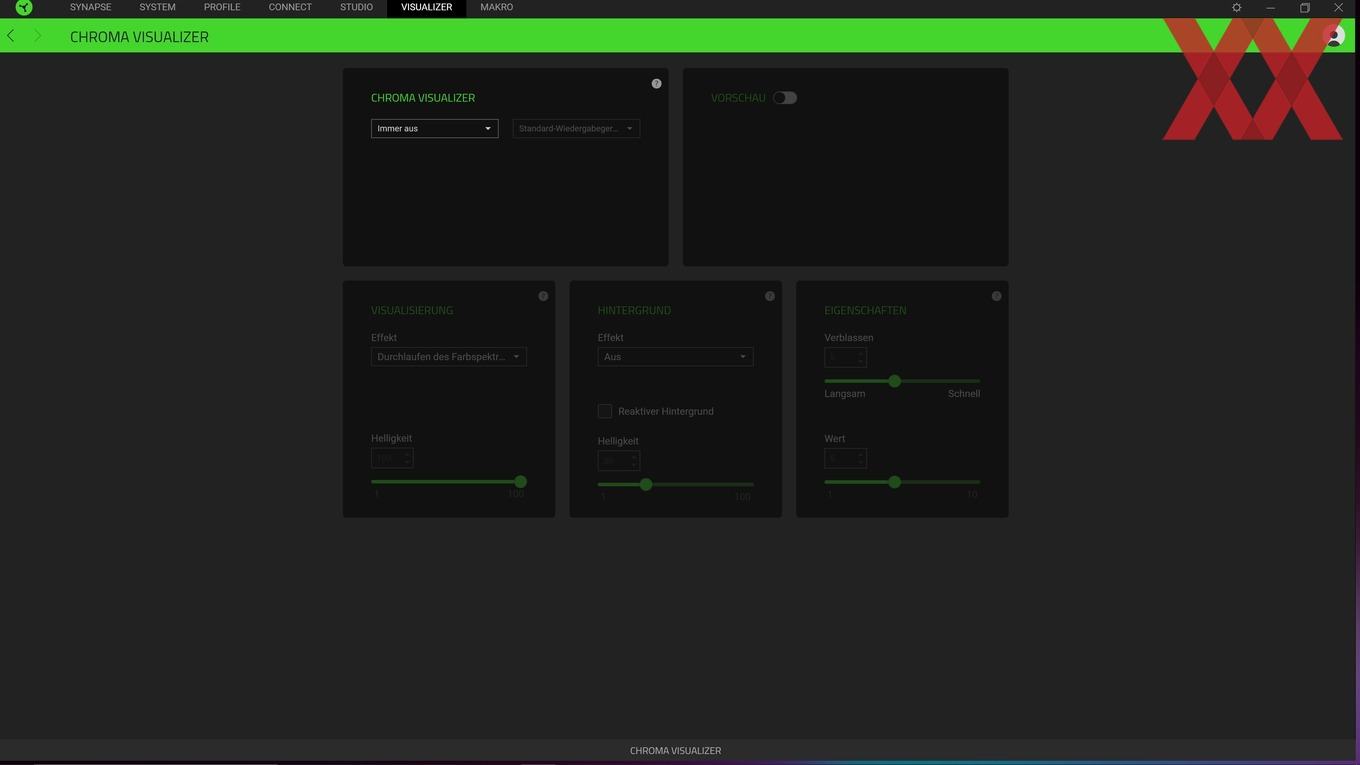Viewport: 1360px width, 765px height.
Task: Click the Verblassen speed slider handle
Action: [895, 381]
